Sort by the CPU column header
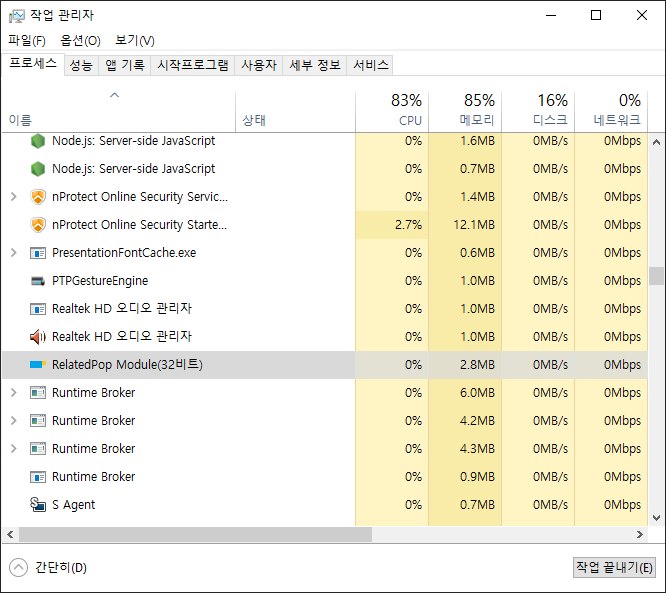666x593 pixels. click(392, 111)
